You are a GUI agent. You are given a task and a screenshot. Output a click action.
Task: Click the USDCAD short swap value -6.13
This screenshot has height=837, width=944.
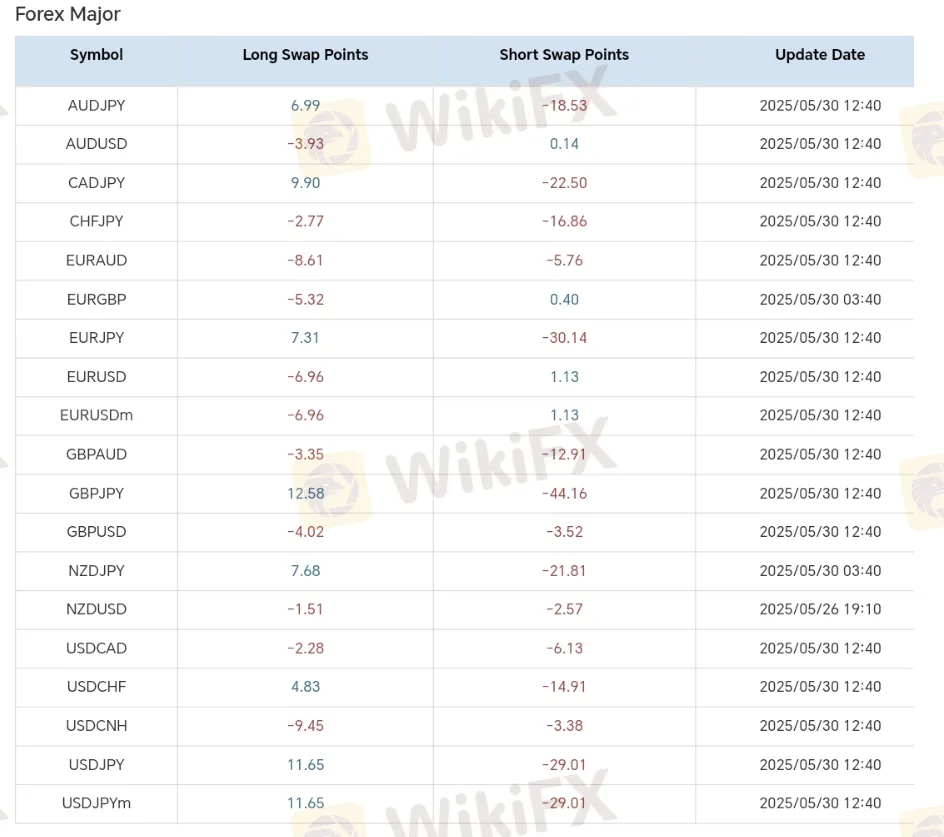564,648
